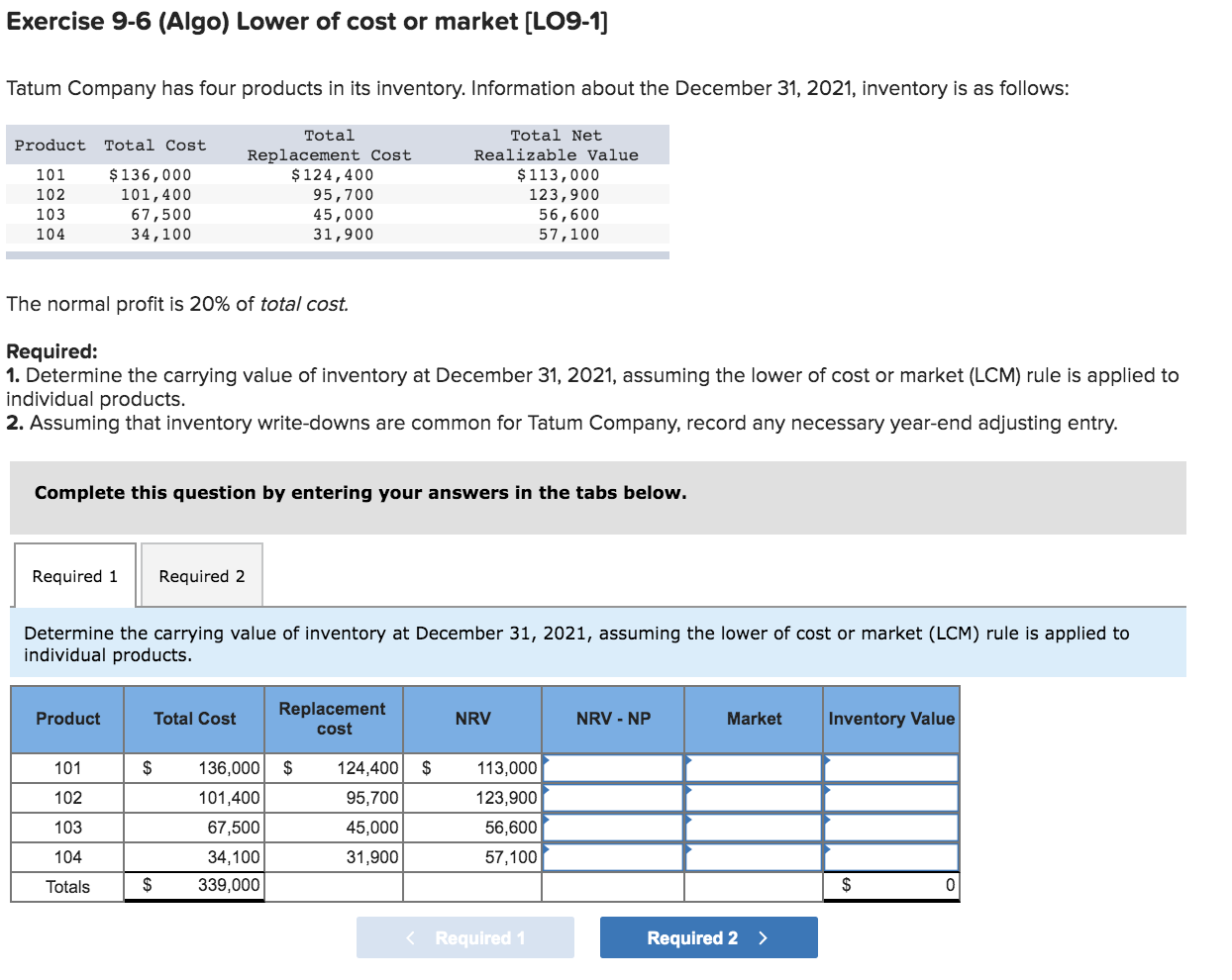This screenshot has height=980, width=1232.
Task: Click the Inventory Value field for product 103
Action: tap(891, 828)
